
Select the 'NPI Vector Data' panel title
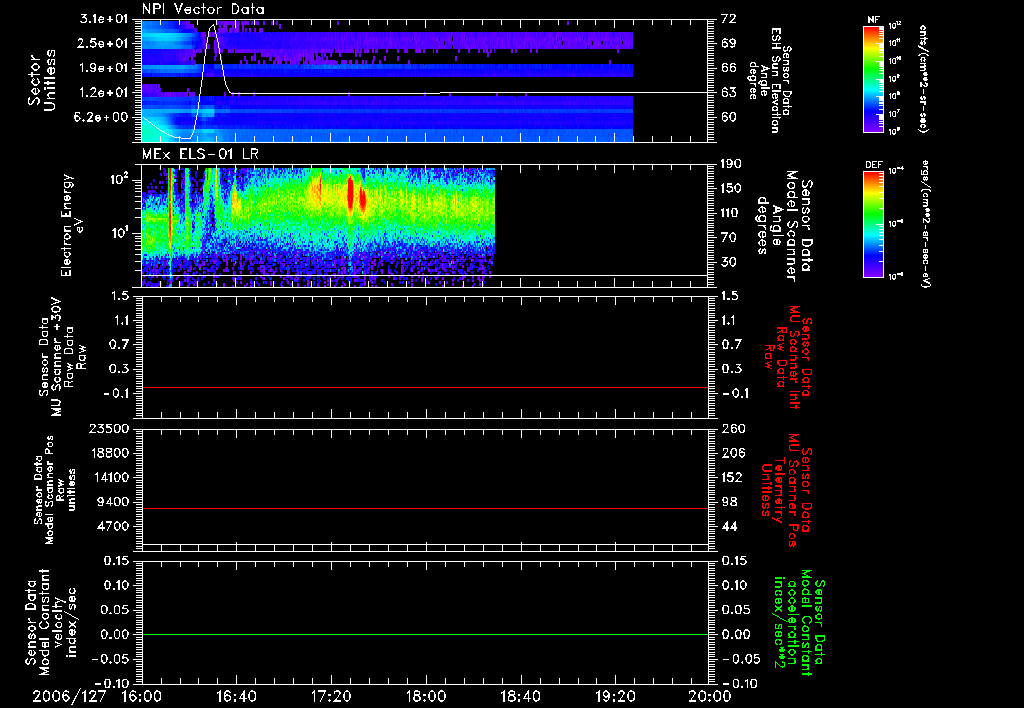point(203,9)
